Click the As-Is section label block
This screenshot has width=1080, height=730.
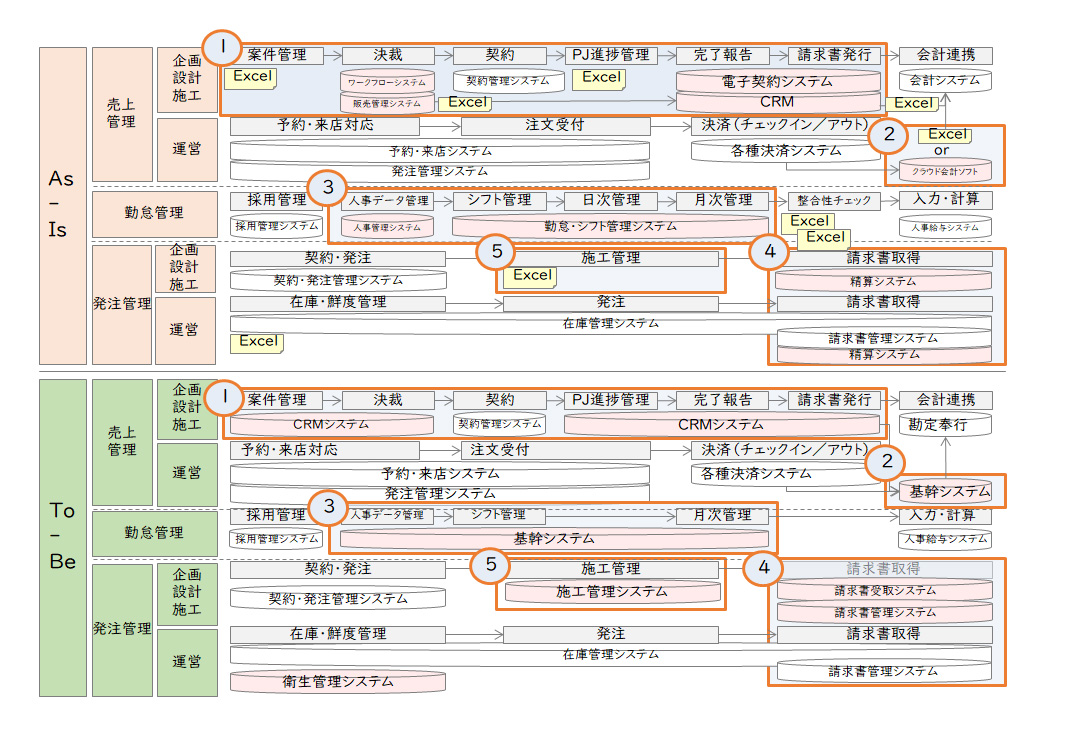62,205
